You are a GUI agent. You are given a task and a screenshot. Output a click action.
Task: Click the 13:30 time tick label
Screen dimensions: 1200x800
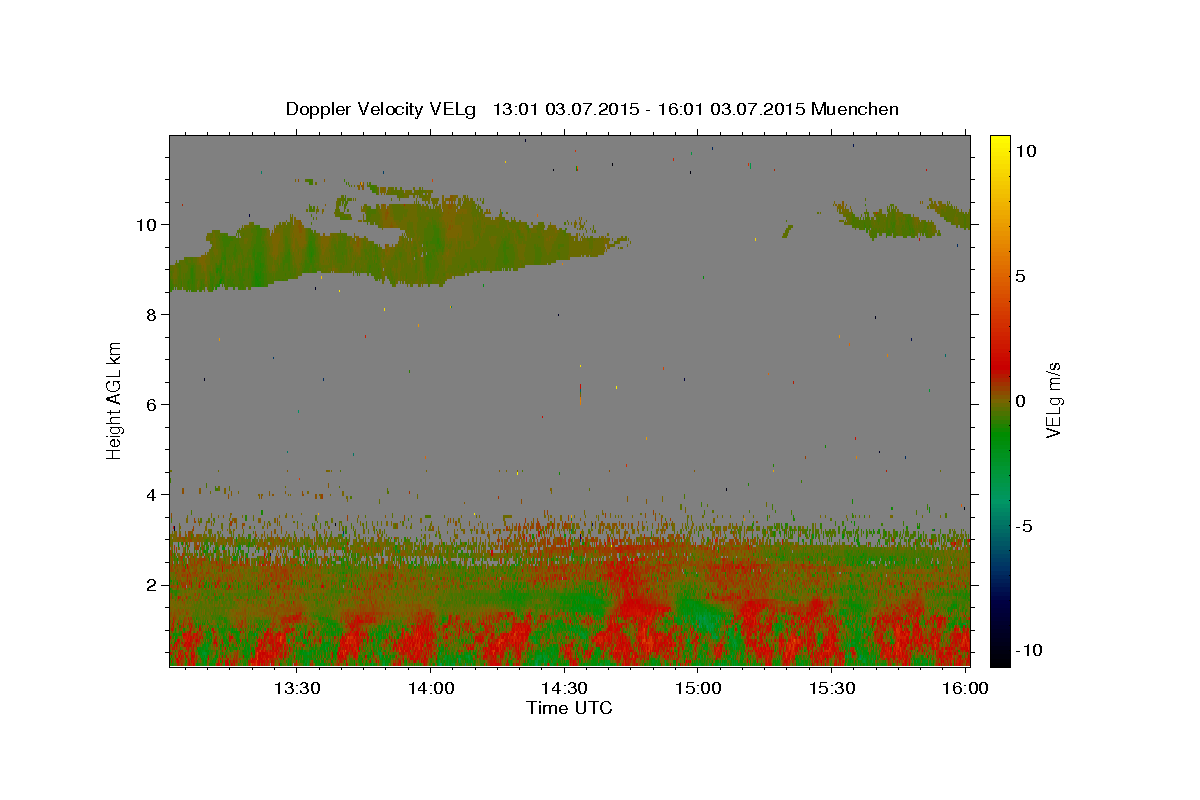pyautogui.click(x=297, y=688)
